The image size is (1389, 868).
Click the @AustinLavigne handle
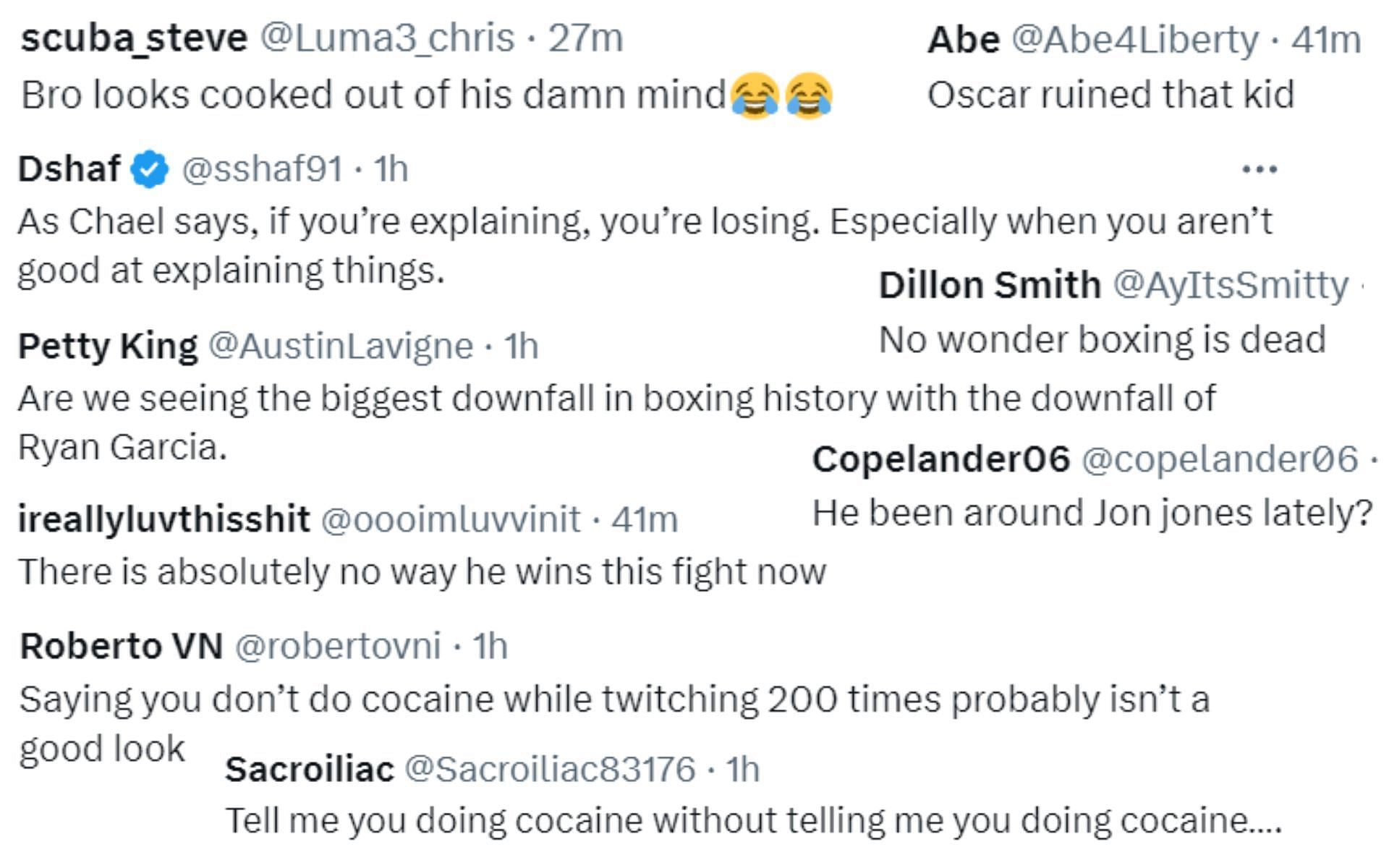(341, 346)
